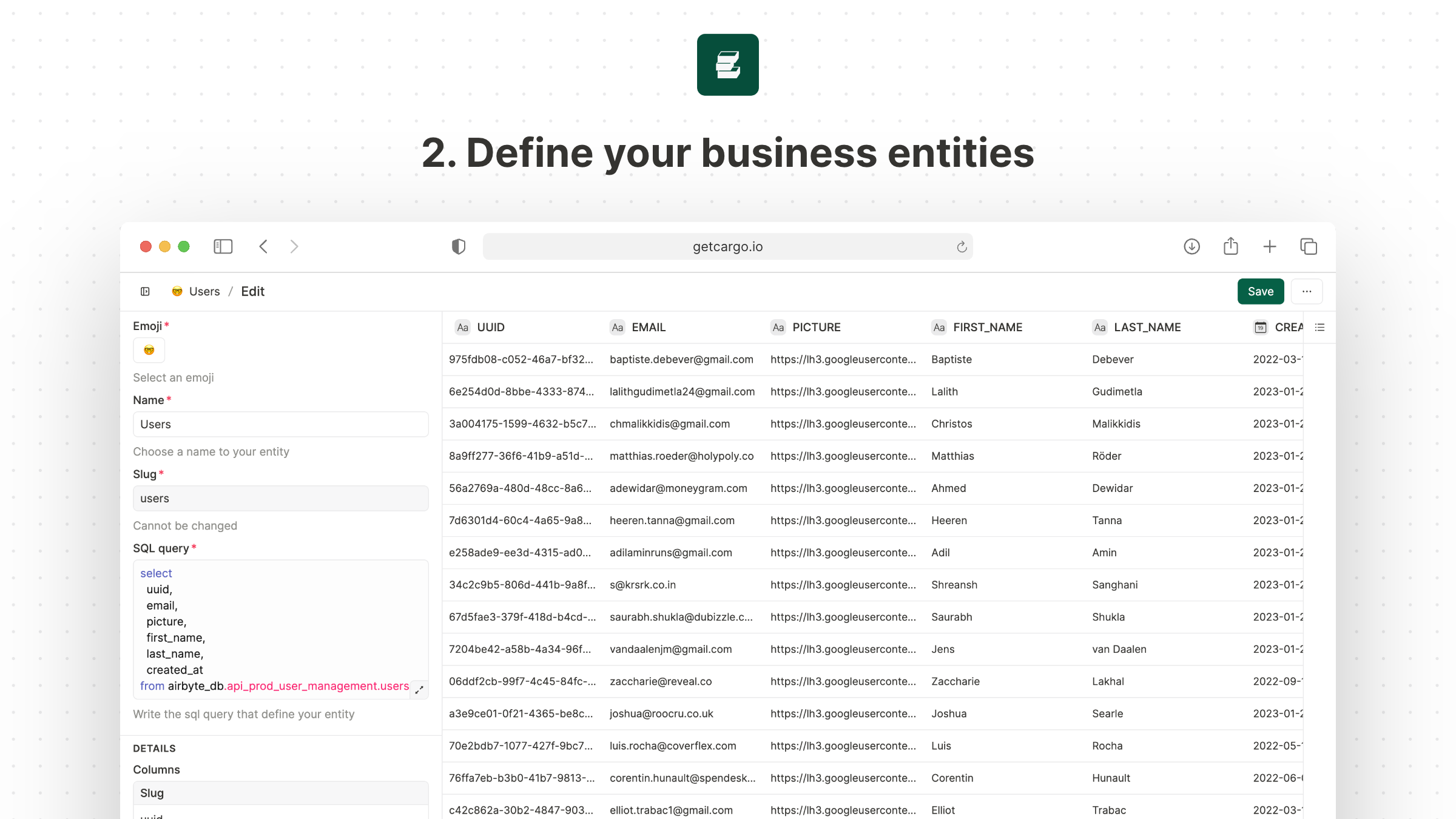Click the getcargo.io address bar
1456x819 pixels.
click(x=727, y=246)
